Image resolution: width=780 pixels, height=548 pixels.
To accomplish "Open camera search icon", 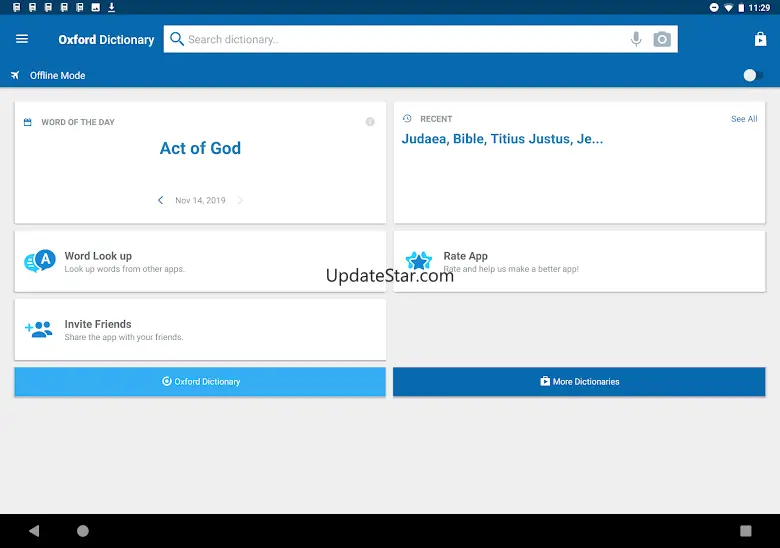I will (x=662, y=39).
